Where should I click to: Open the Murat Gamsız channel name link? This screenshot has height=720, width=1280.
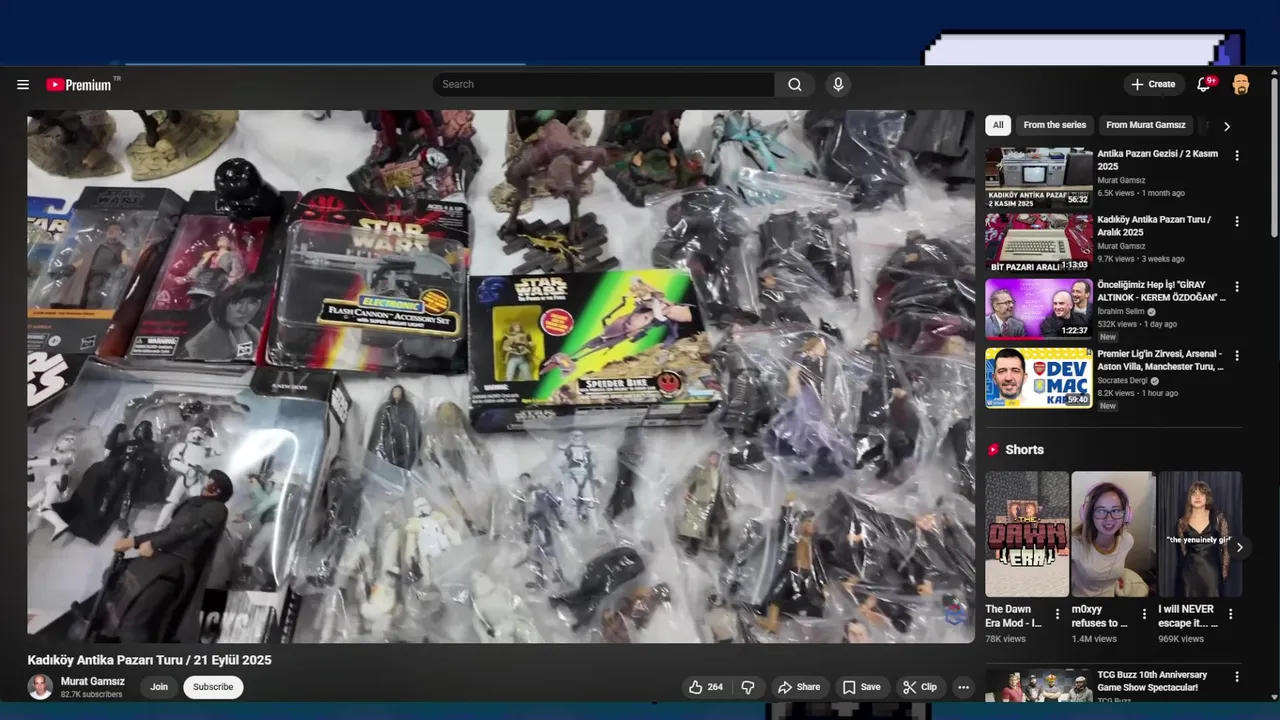click(x=93, y=681)
